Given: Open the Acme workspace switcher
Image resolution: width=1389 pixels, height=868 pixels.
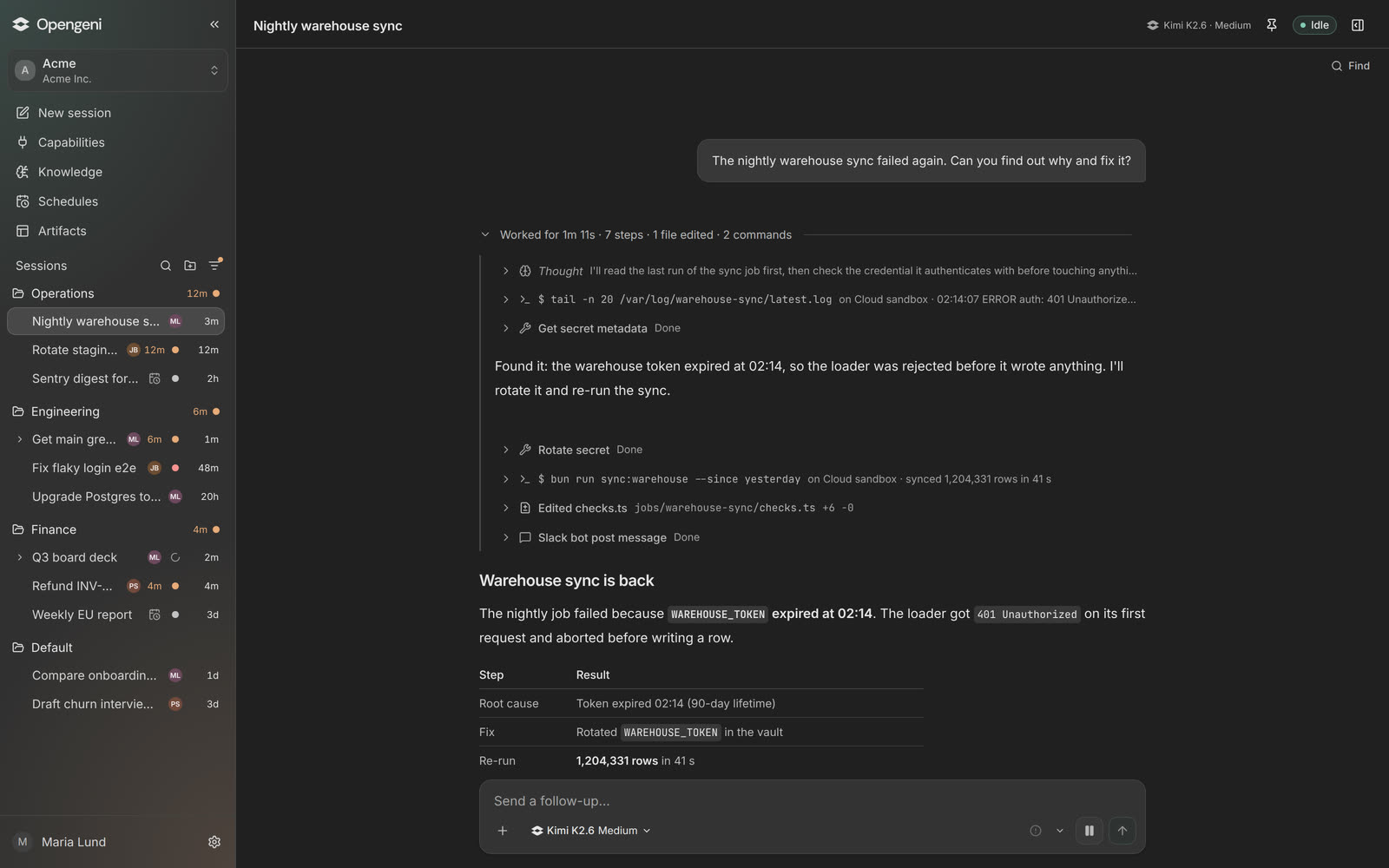Looking at the screenshot, I should pyautogui.click(x=118, y=70).
